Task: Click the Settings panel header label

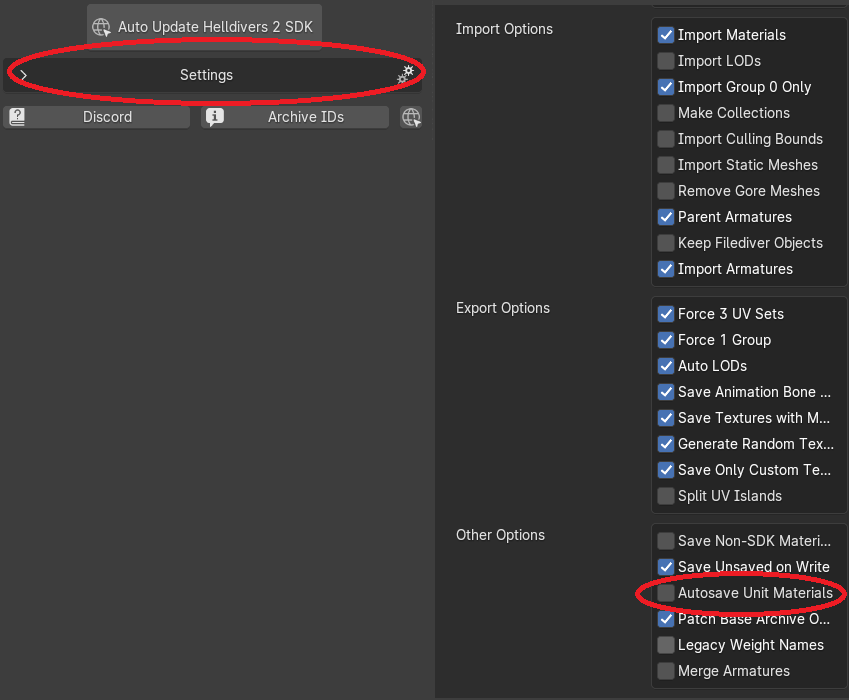Action: [206, 75]
